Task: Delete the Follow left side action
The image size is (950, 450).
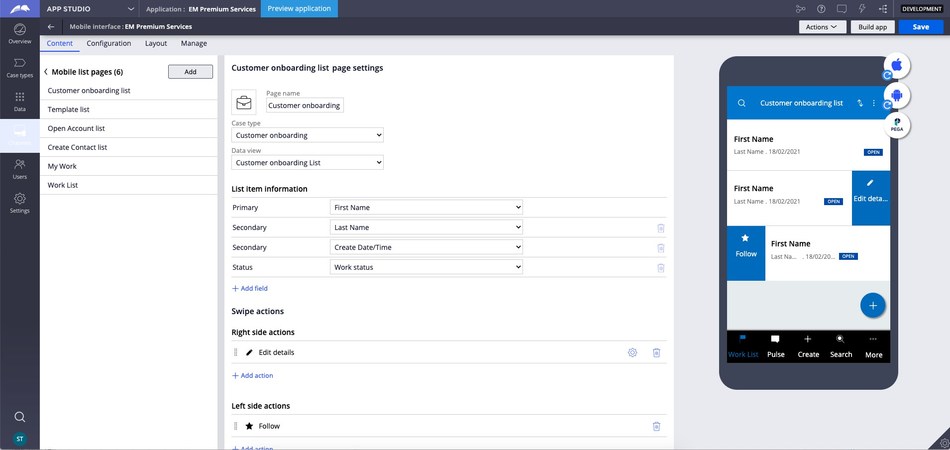Action: (656, 426)
